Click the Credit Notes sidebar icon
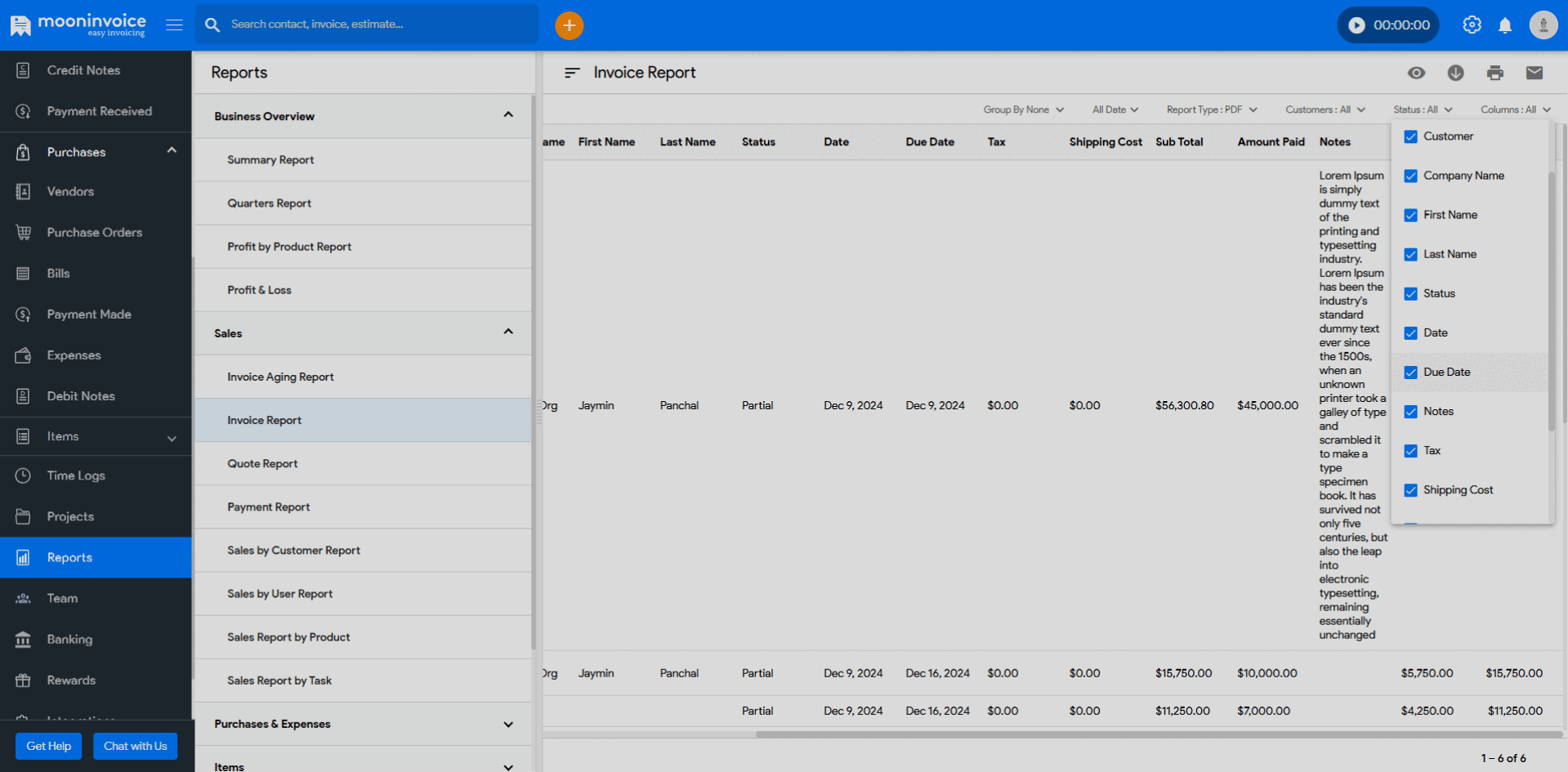1568x772 pixels. coord(23,70)
